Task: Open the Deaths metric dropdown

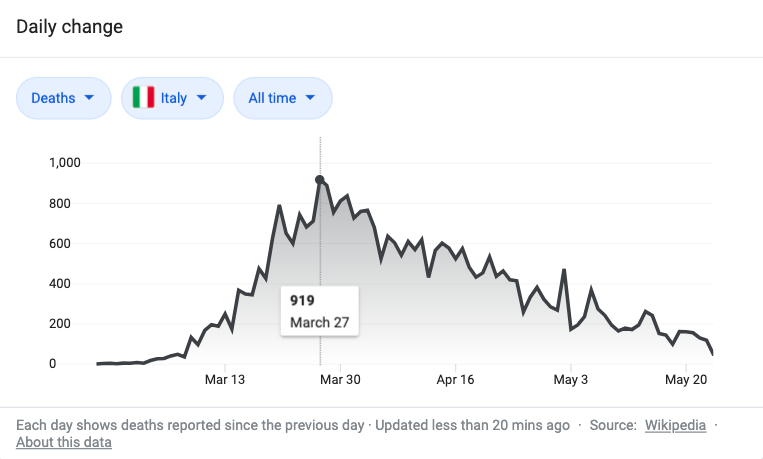Action: point(63,98)
